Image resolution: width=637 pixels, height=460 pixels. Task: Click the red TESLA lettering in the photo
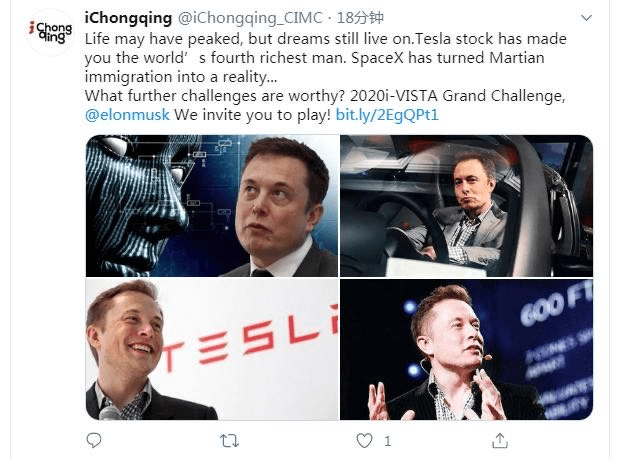(x=250, y=345)
